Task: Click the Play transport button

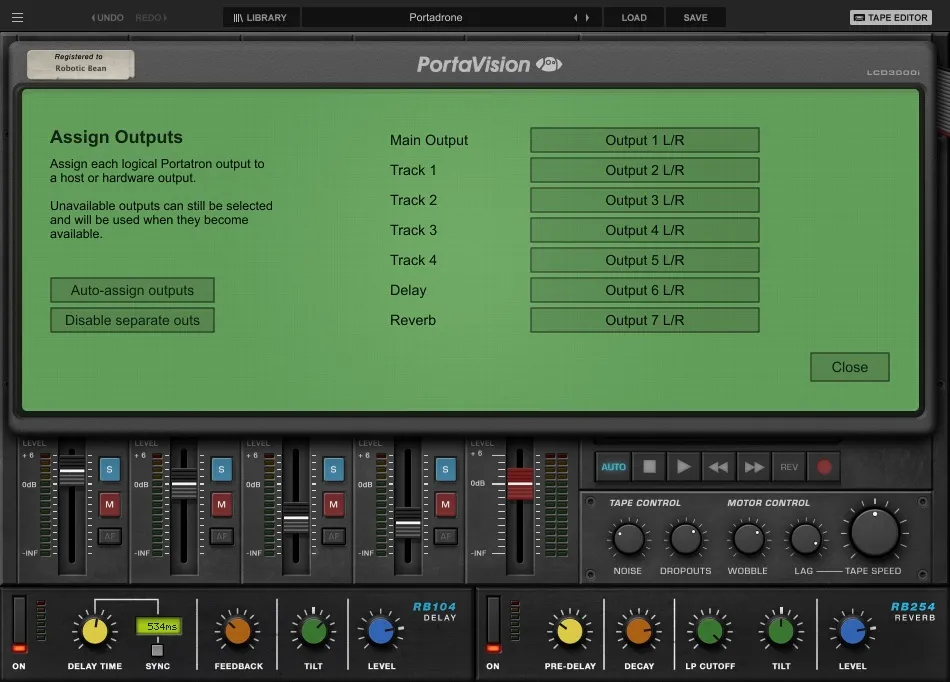Action: (683, 467)
